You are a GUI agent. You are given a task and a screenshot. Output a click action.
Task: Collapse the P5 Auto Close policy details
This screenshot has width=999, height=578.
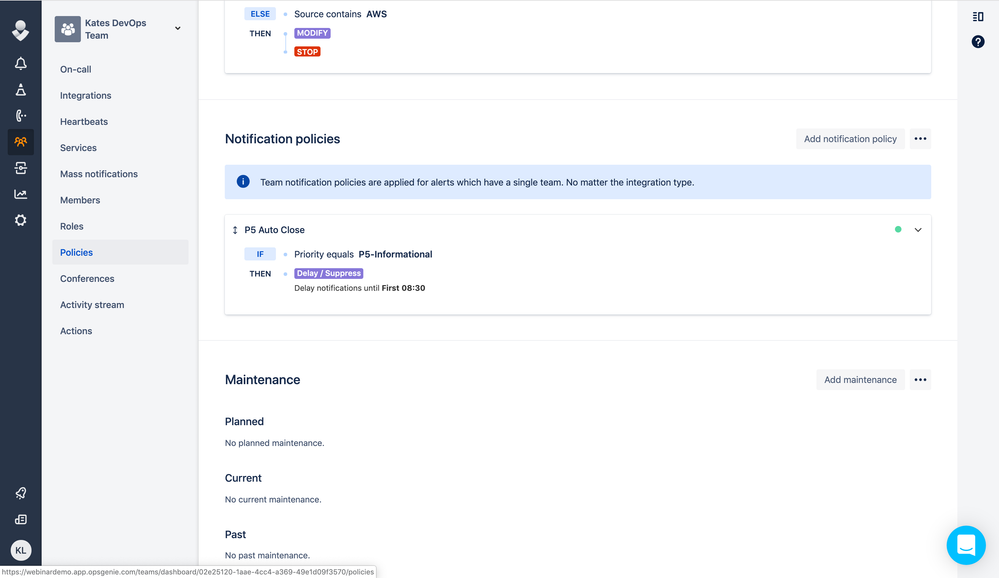tap(918, 229)
